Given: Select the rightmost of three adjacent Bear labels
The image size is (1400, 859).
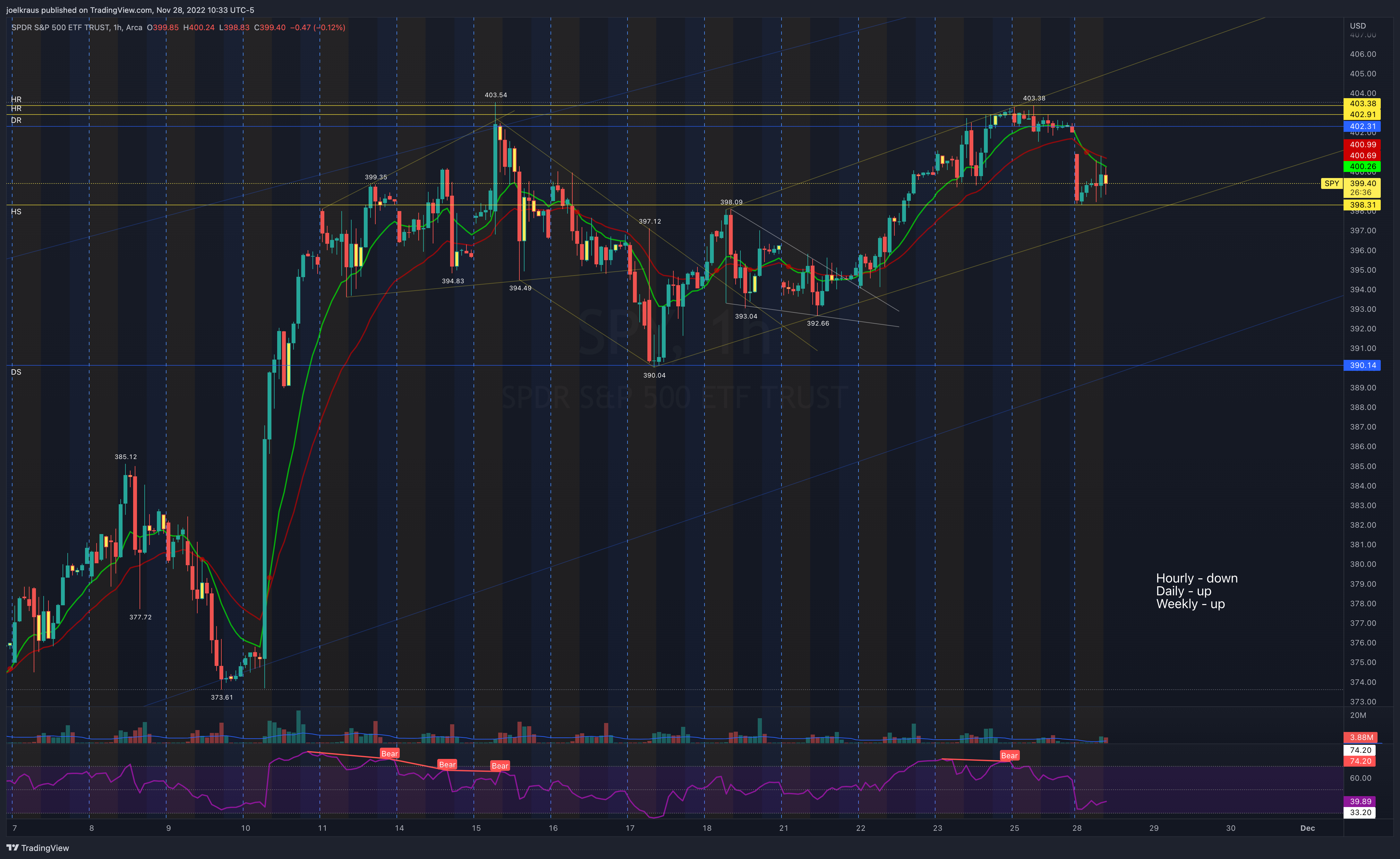Looking at the screenshot, I should click(x=499, y=766).
